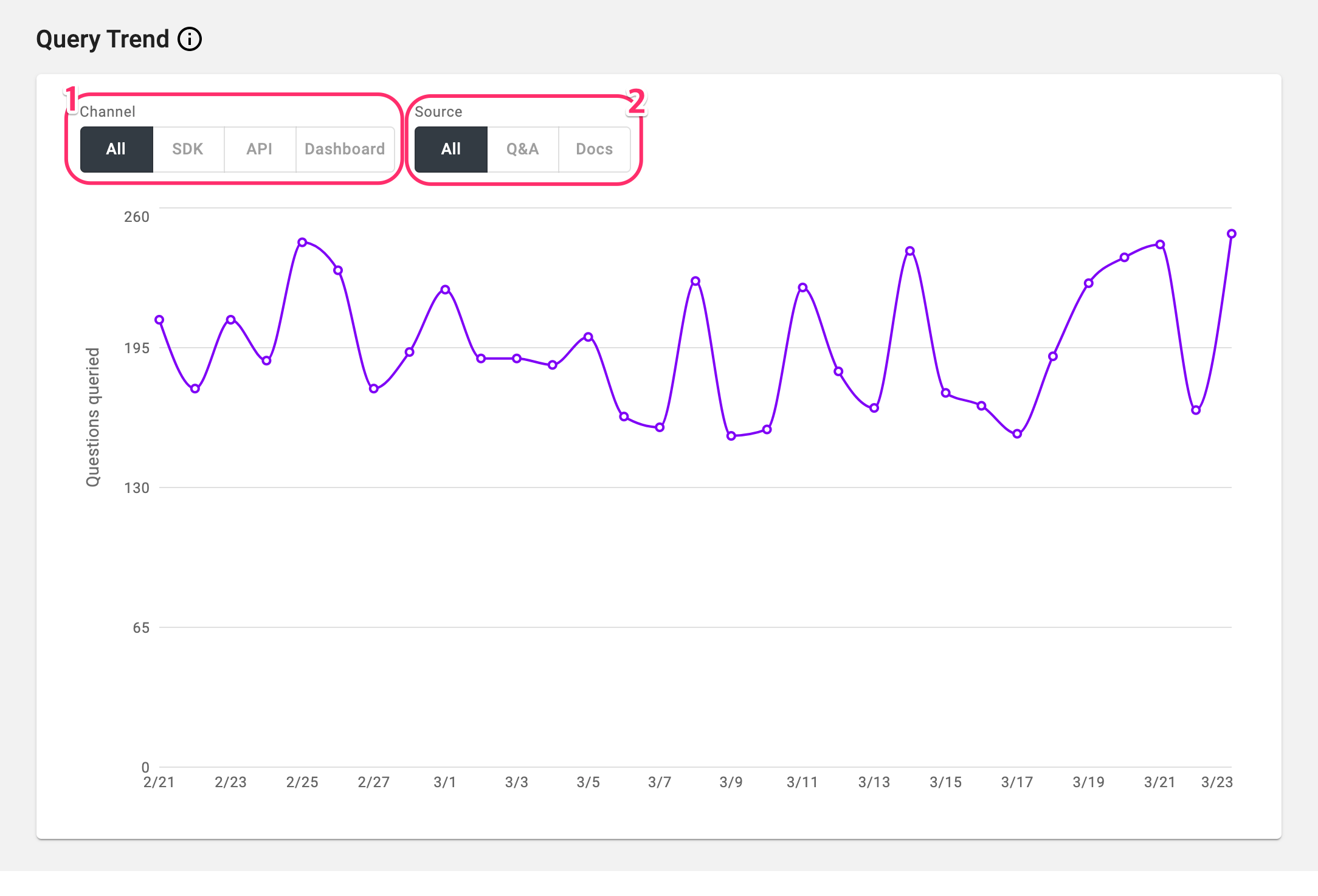
Task: Select the All source filter
Action: tap(451, 150)
